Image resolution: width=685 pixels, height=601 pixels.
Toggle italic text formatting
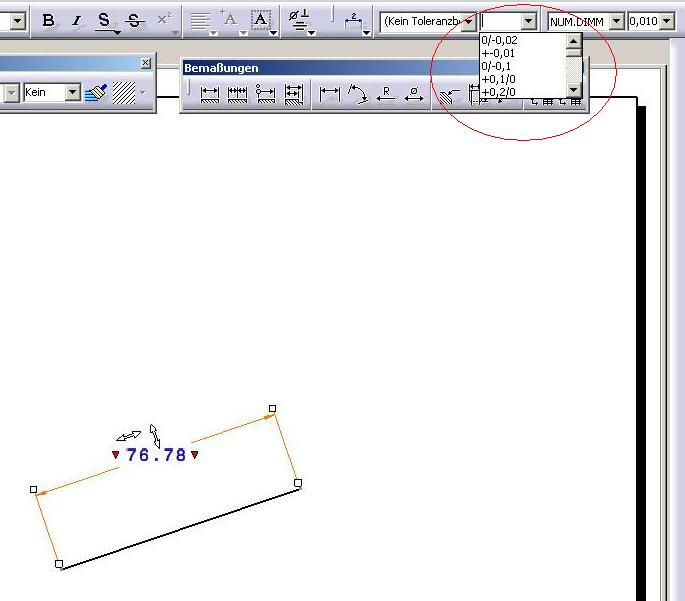tap(76, 21)
